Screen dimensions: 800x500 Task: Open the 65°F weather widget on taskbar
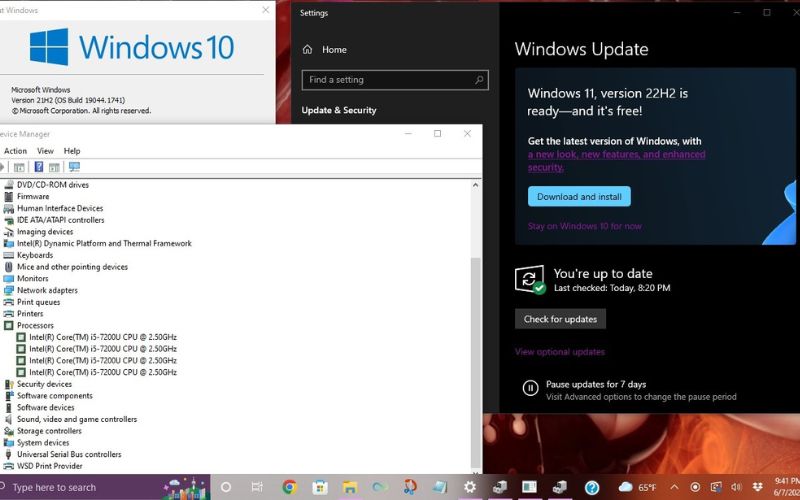click(x=637, y=487)
